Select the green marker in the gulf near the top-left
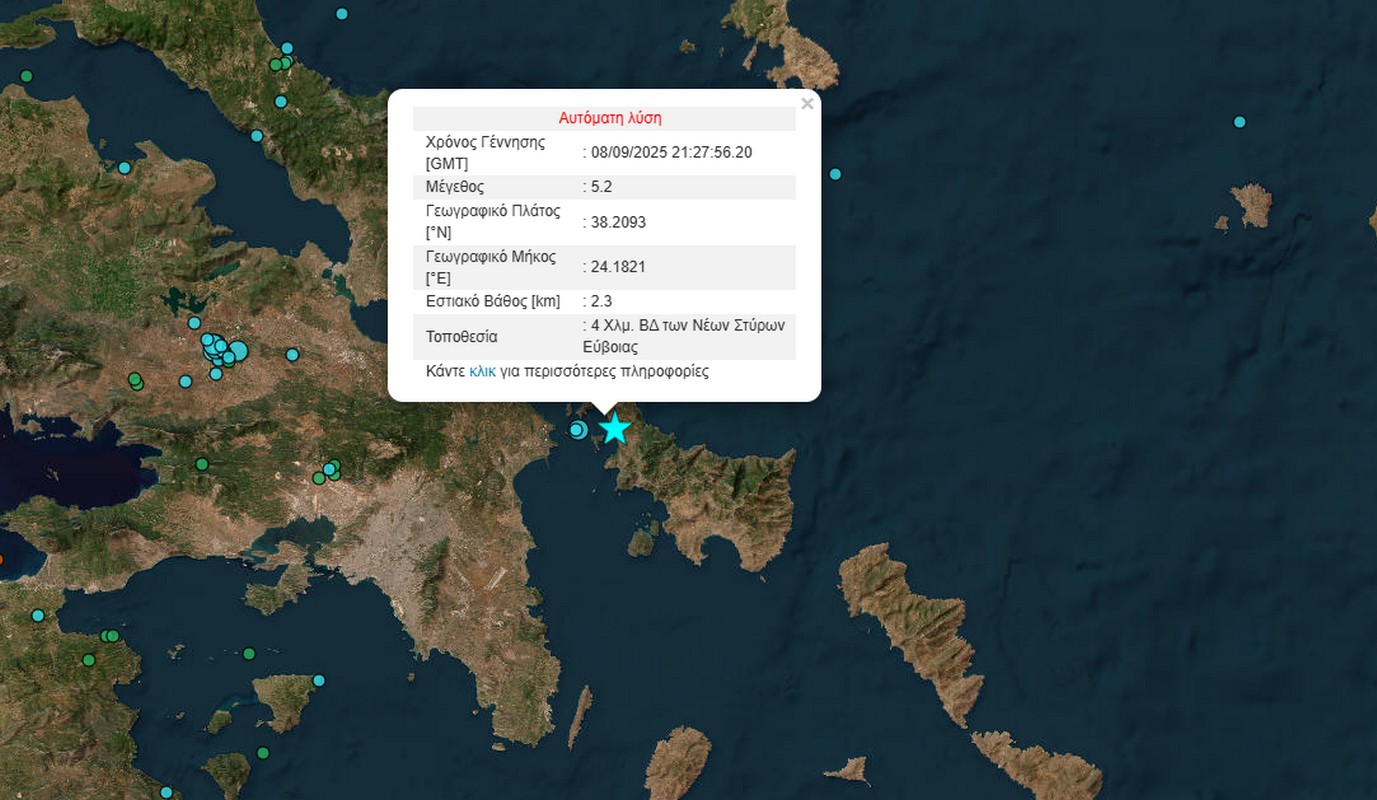The image size is (1377, 800). click(27, 76)
